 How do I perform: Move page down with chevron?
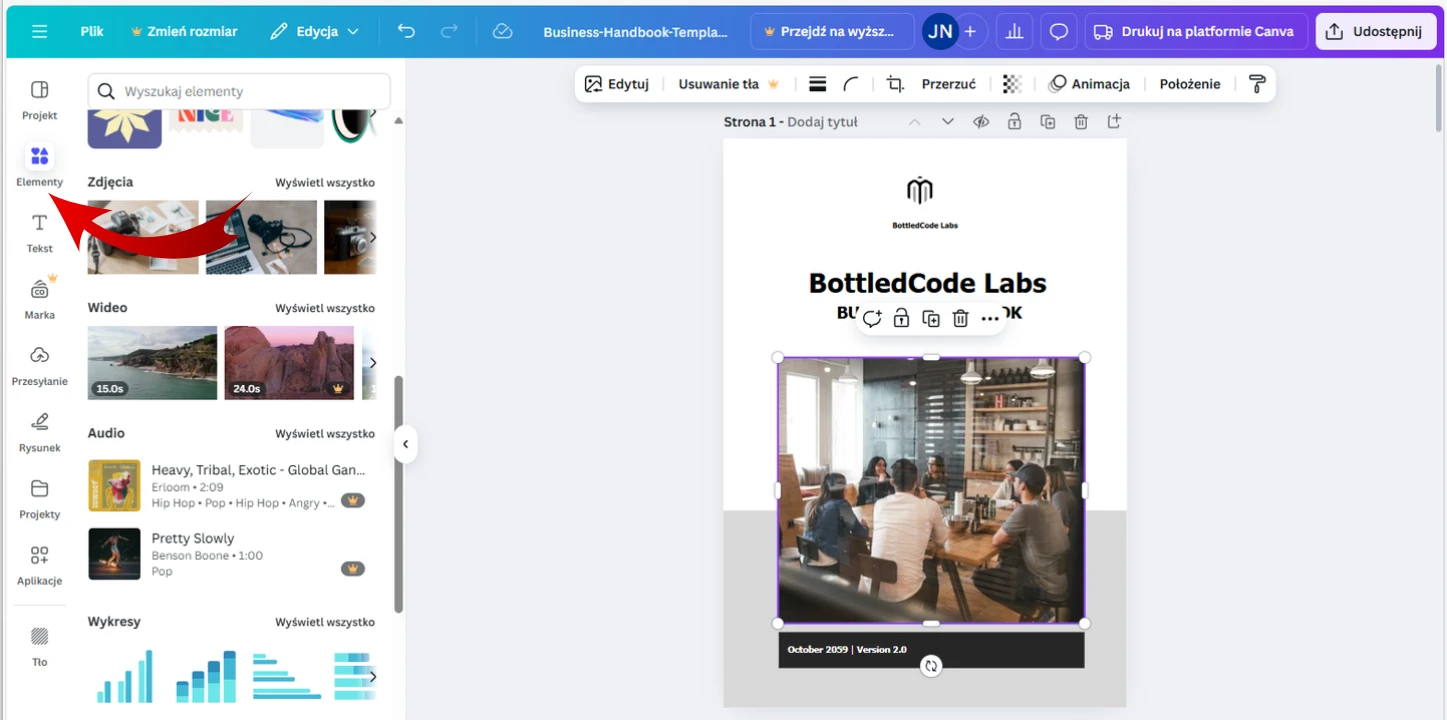pos(948,122)
